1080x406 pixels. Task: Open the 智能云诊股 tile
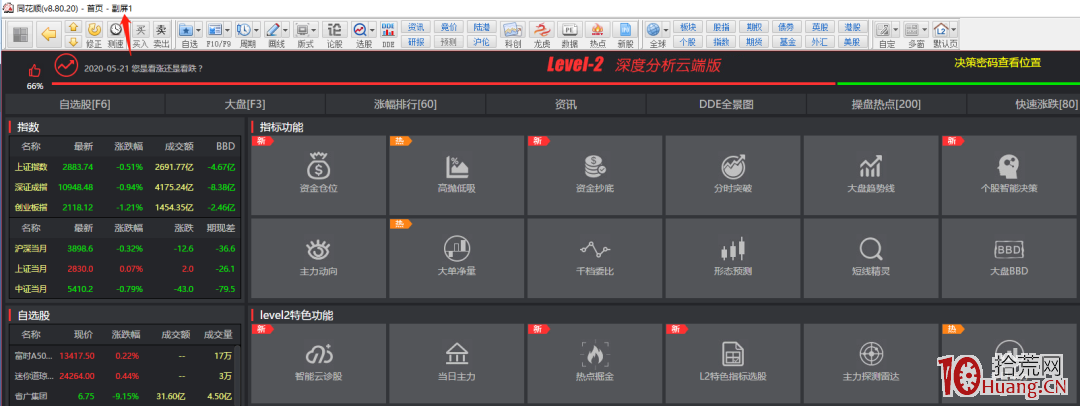click(319, 364)
